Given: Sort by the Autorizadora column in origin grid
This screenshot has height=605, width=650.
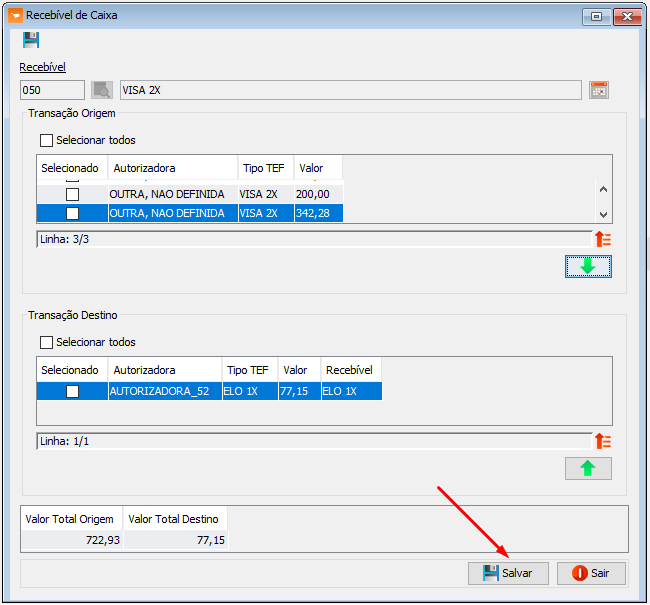Looking at the screenshot, I should pos(172,168).
